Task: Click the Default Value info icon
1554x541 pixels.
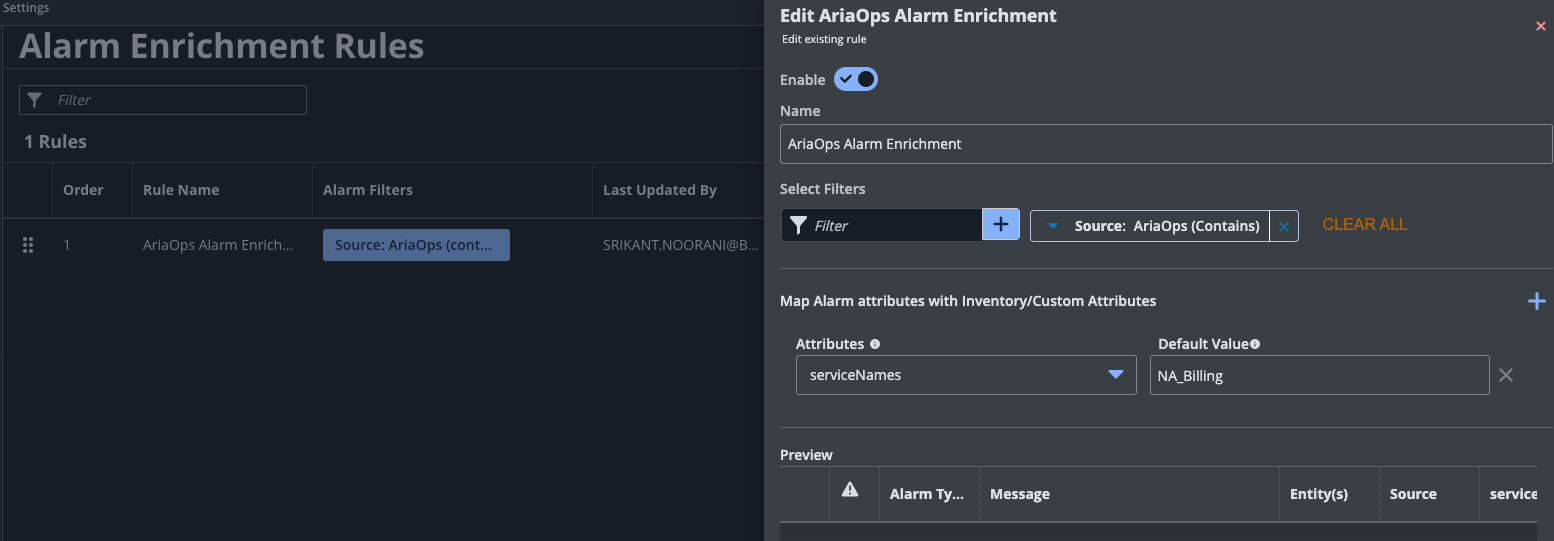Action: click(x=1255, y=344)
